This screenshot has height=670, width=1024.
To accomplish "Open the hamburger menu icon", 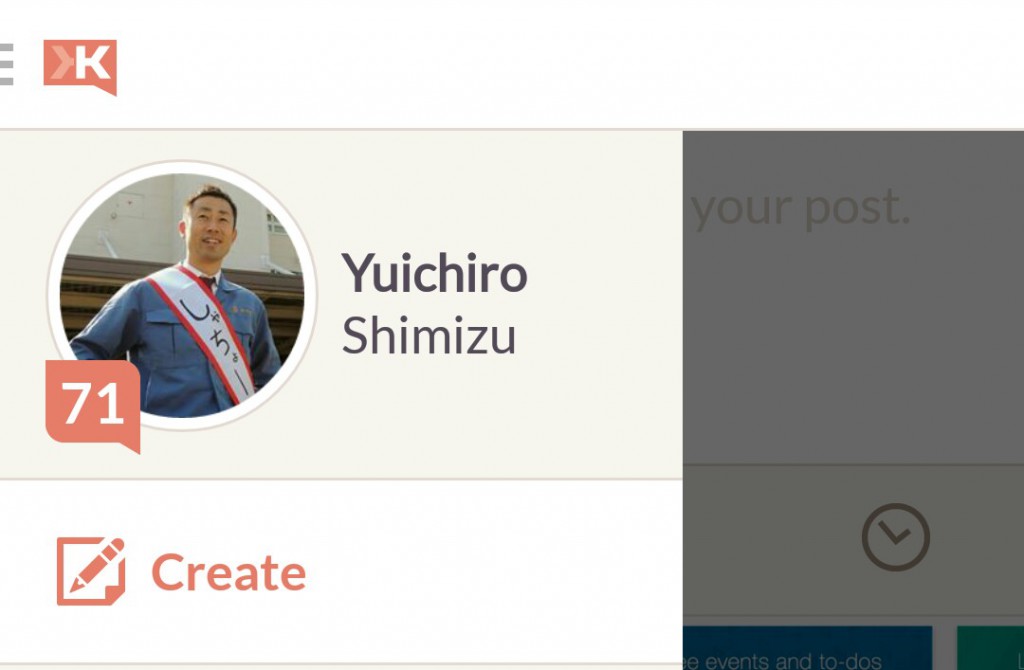I will [x=6, y=65].
